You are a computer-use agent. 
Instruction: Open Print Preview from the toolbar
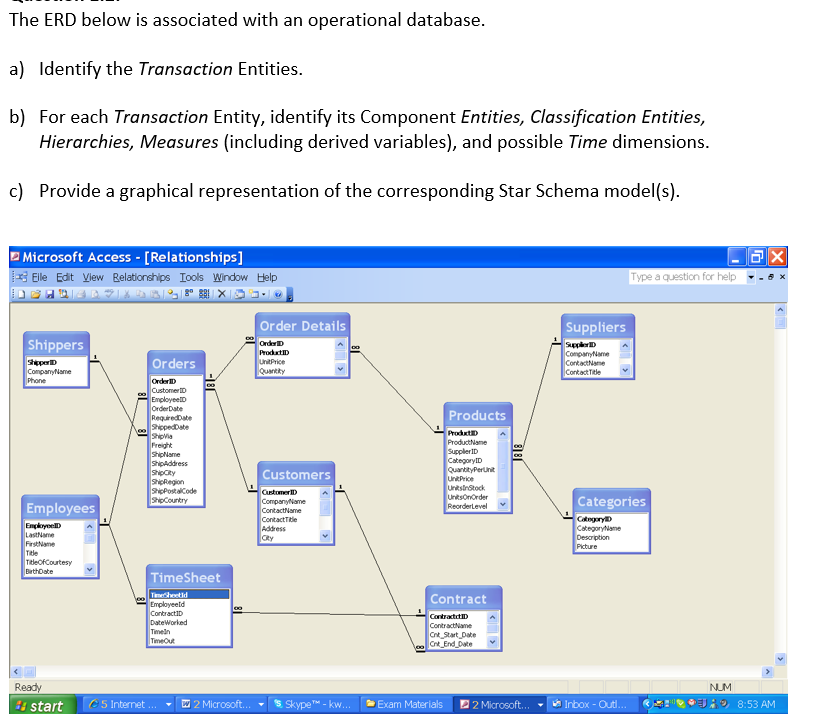95,294
